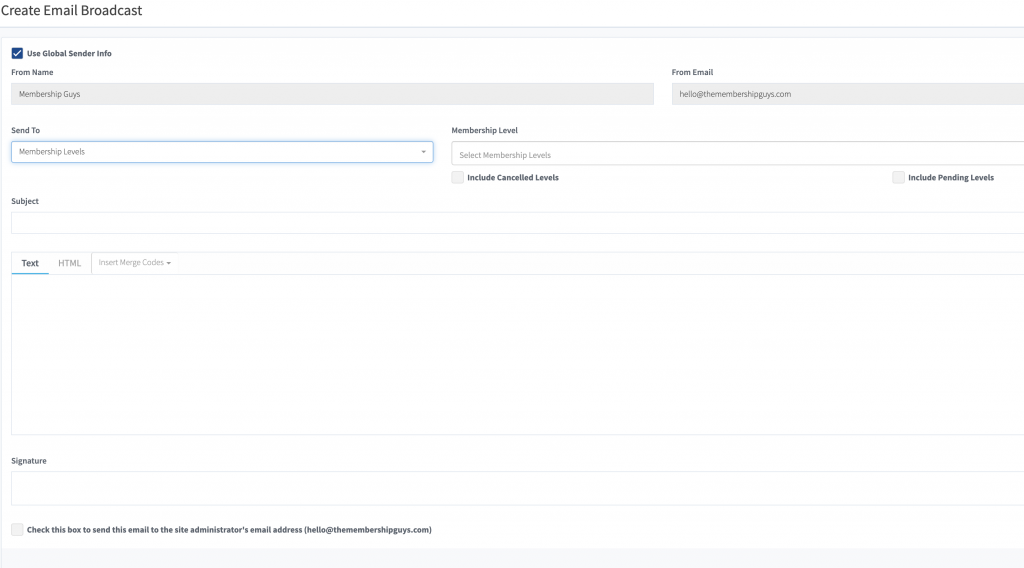Enable Include Cancelled Levels checkbox
Screen dimensions: 1024x568
click(457, 178)
